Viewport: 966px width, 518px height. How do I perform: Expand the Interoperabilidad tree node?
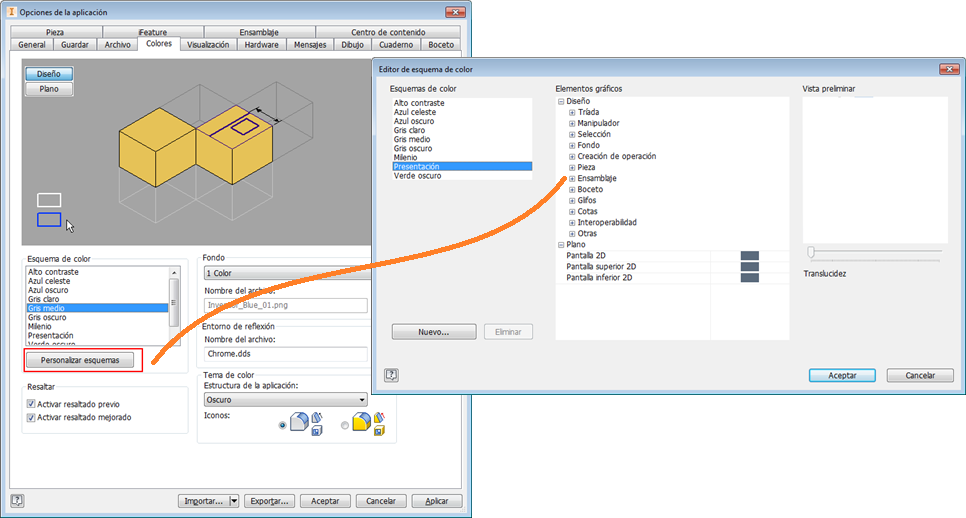point(572,223)
